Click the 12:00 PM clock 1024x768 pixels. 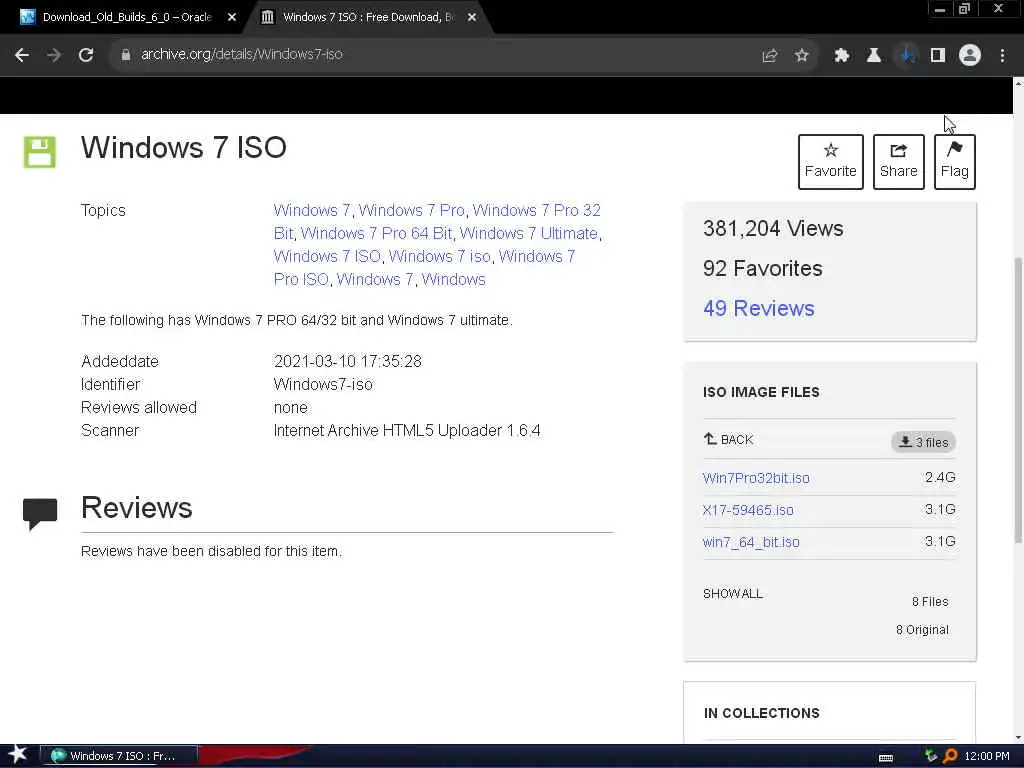point(987,756)
